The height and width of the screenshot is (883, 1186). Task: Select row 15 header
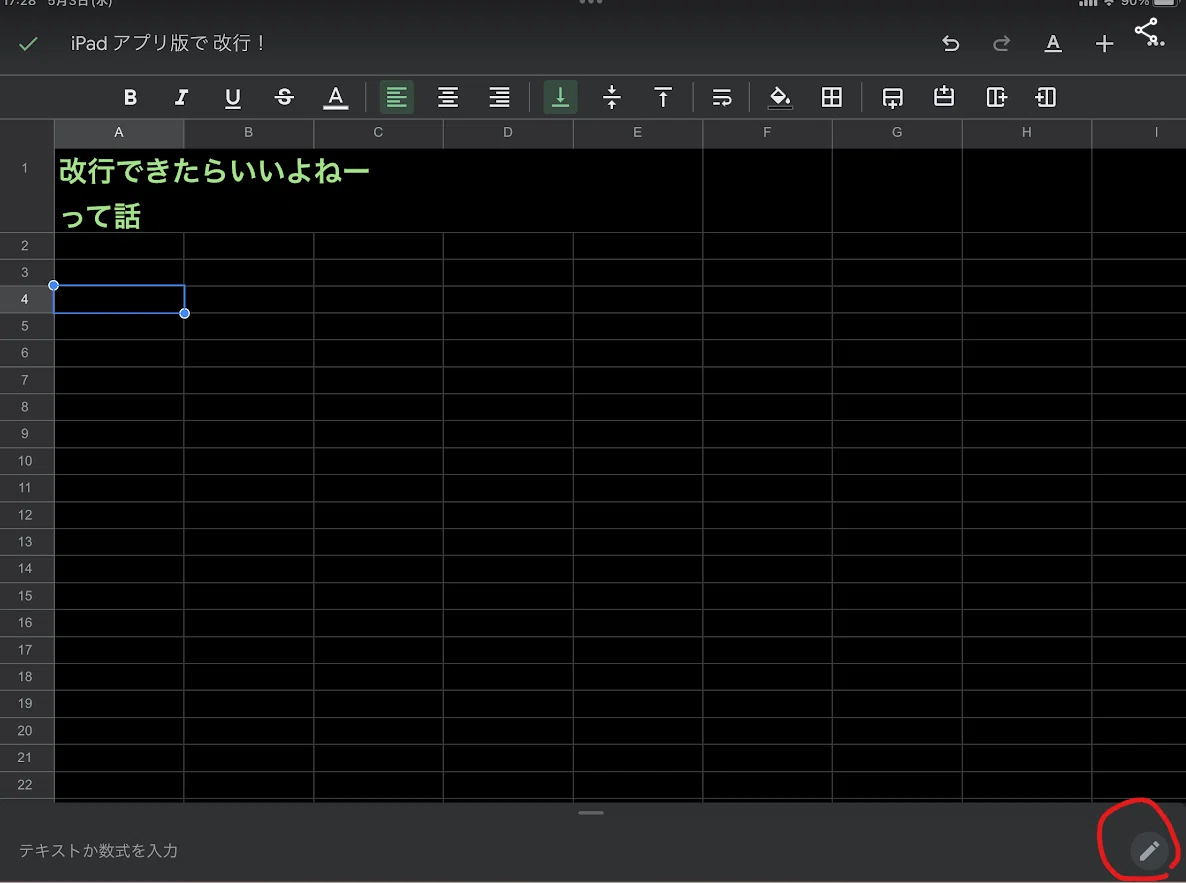[26, 595]
